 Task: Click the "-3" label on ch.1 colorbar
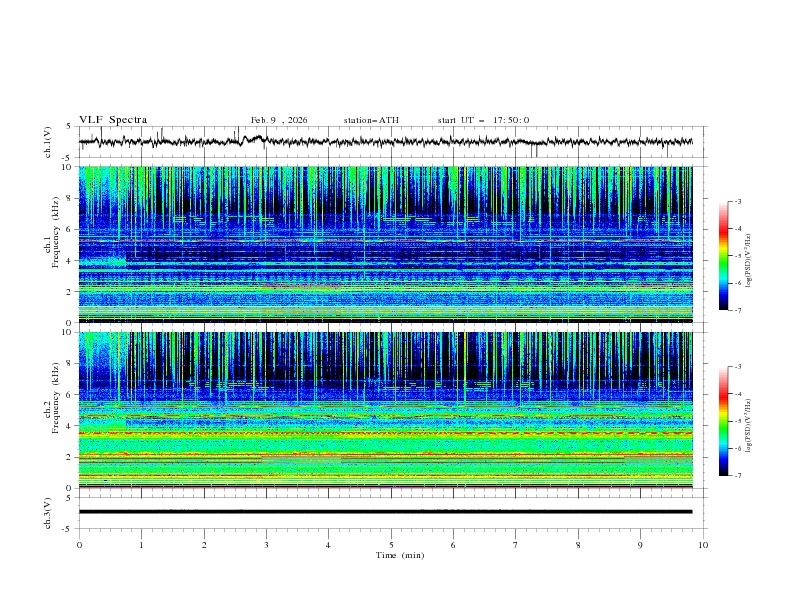pos(738,201)
